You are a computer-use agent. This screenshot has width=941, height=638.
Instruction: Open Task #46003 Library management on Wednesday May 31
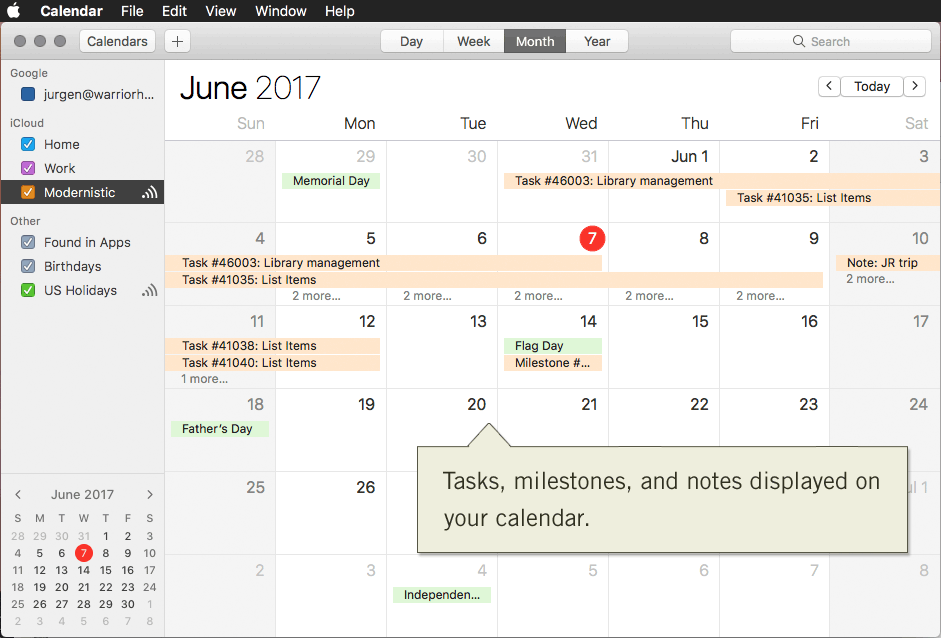coord(722,181)
